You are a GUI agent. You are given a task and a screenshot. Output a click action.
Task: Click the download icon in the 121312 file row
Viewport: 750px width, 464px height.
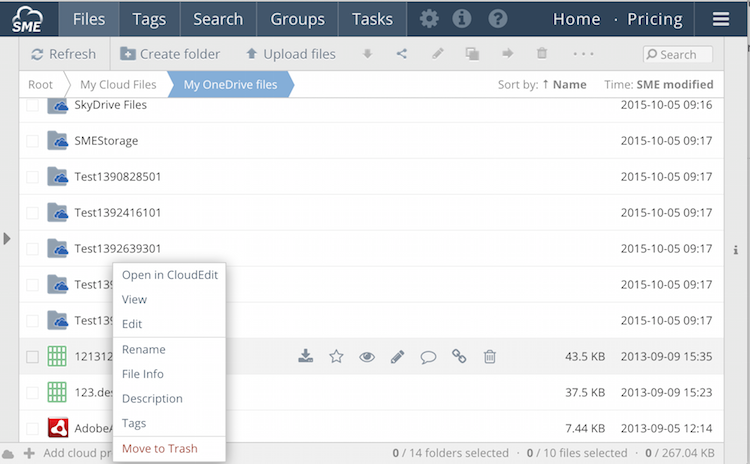click(x=306, y=356)
